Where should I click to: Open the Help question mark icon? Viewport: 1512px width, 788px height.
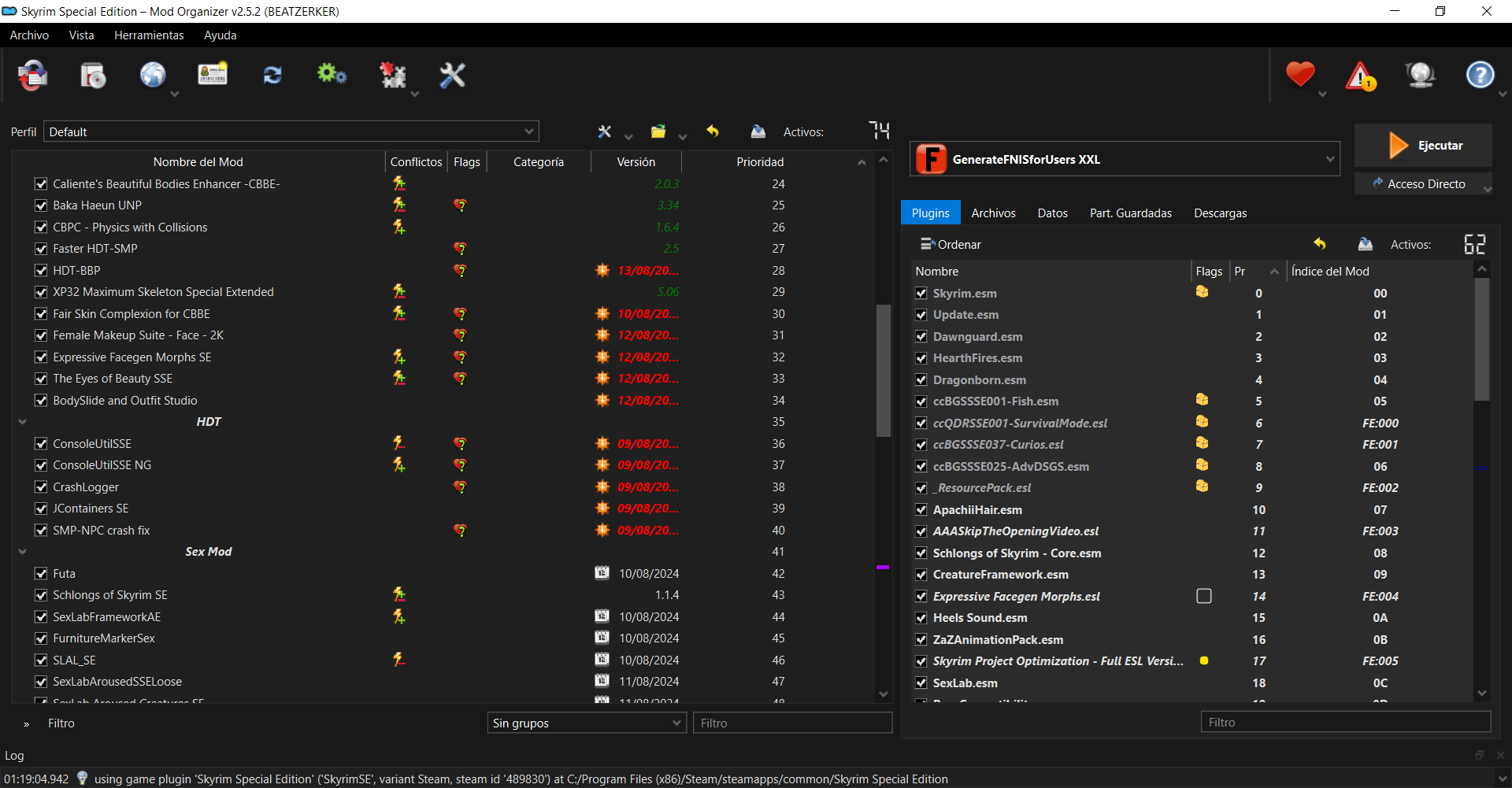1480,76
